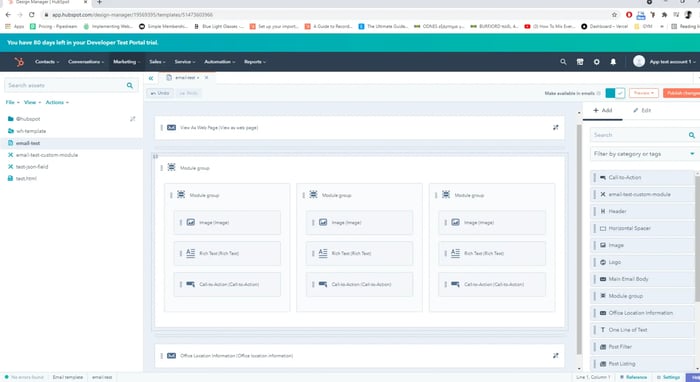This screenshot has width=700, height=382.
Task: Click the layout editor vertical scrollbar
Action: [x=579, y=239]
